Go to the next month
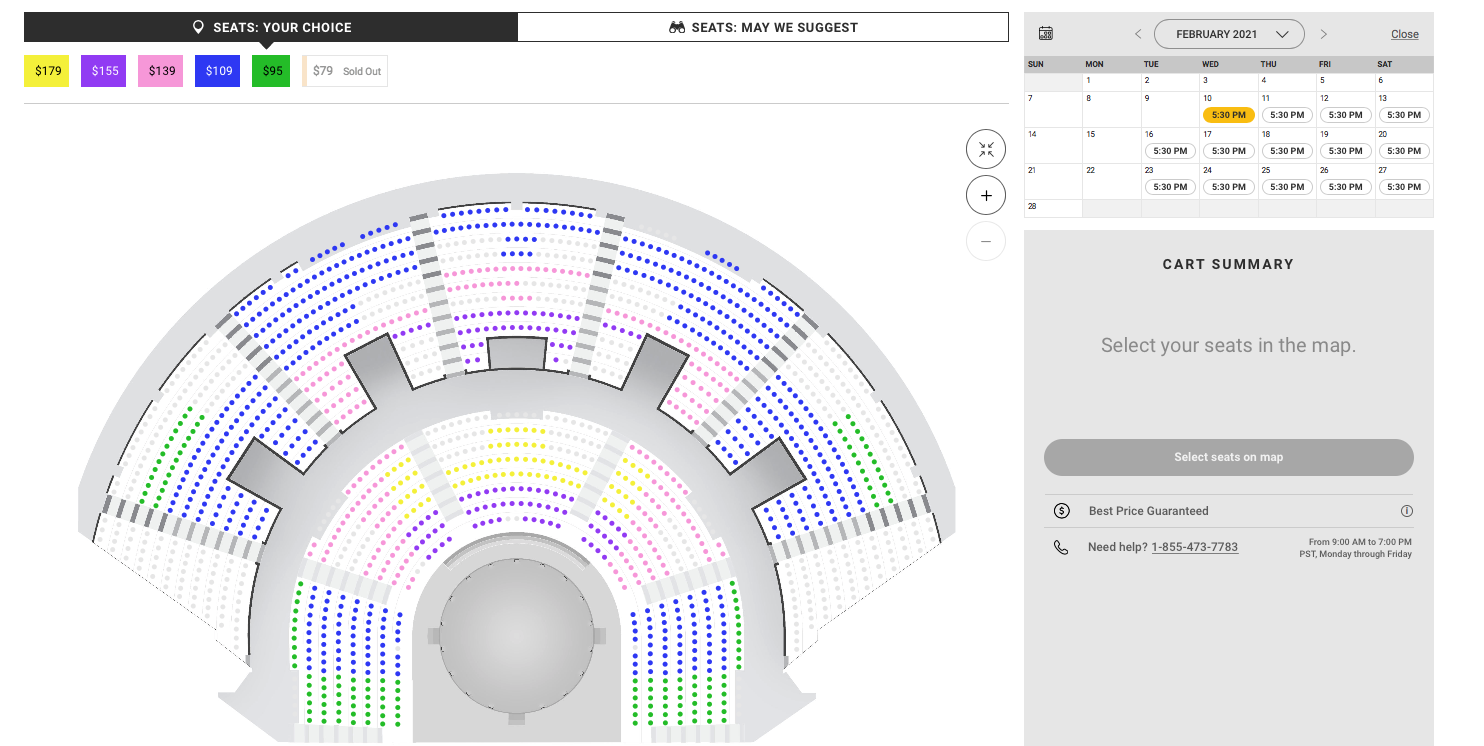 tap(1324, 34)
